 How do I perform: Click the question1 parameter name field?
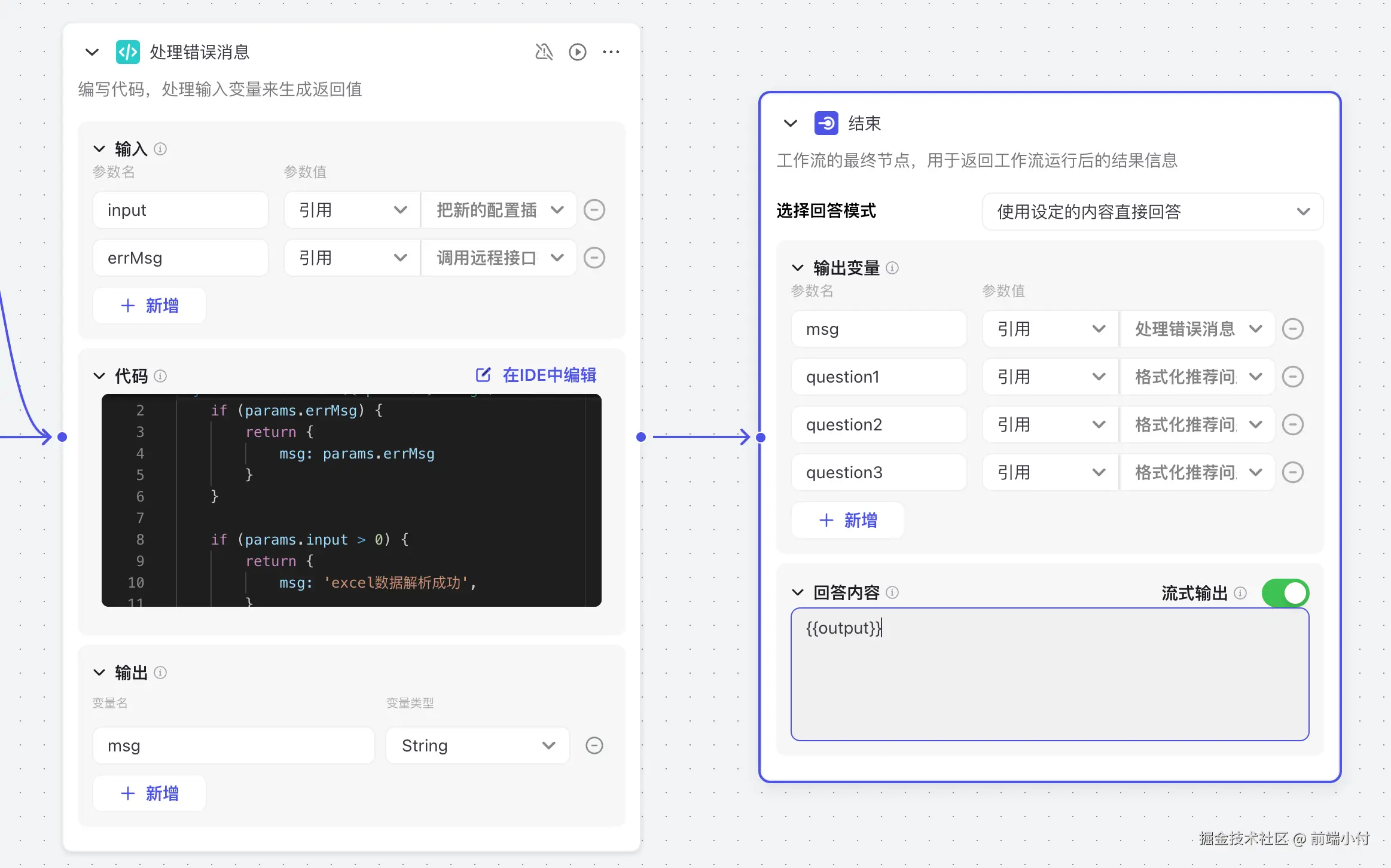(x=878, y=377)
